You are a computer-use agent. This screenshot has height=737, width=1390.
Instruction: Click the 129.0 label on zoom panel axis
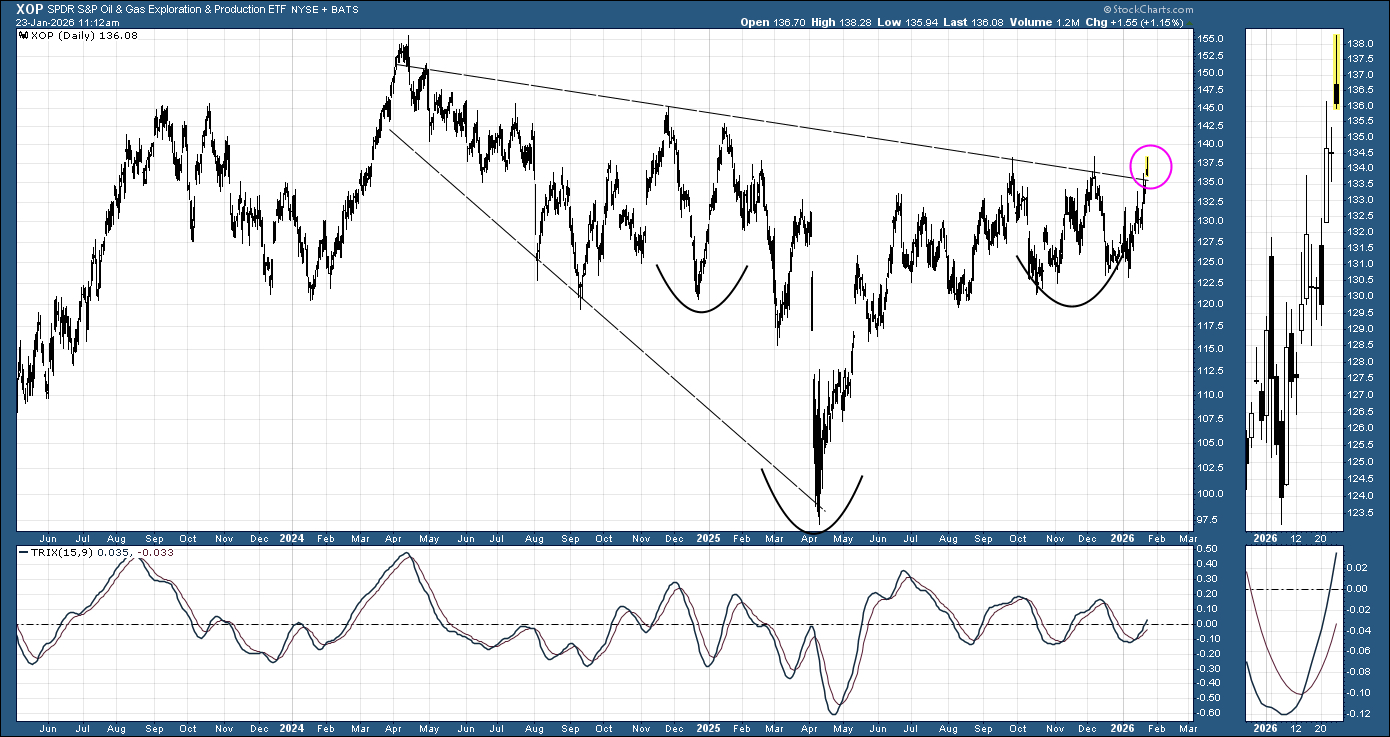click(1361, 329)
